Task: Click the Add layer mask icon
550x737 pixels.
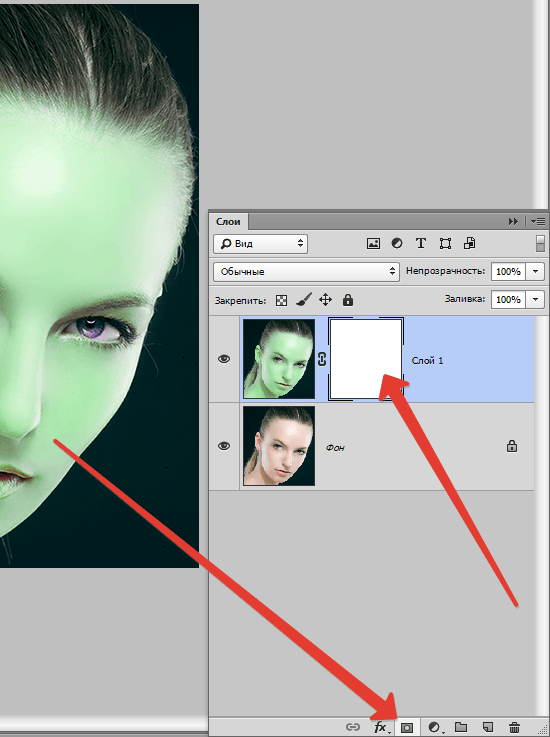Action: point(407,728)
